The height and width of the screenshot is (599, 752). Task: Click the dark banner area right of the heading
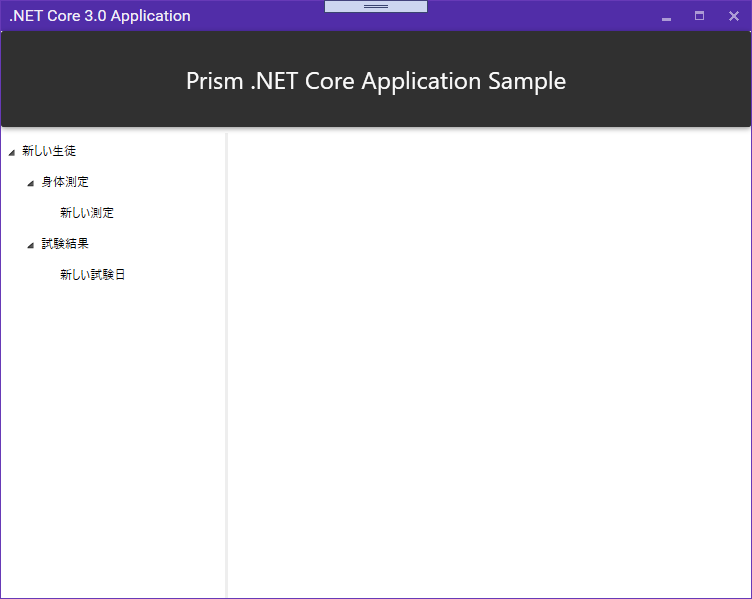658,80
